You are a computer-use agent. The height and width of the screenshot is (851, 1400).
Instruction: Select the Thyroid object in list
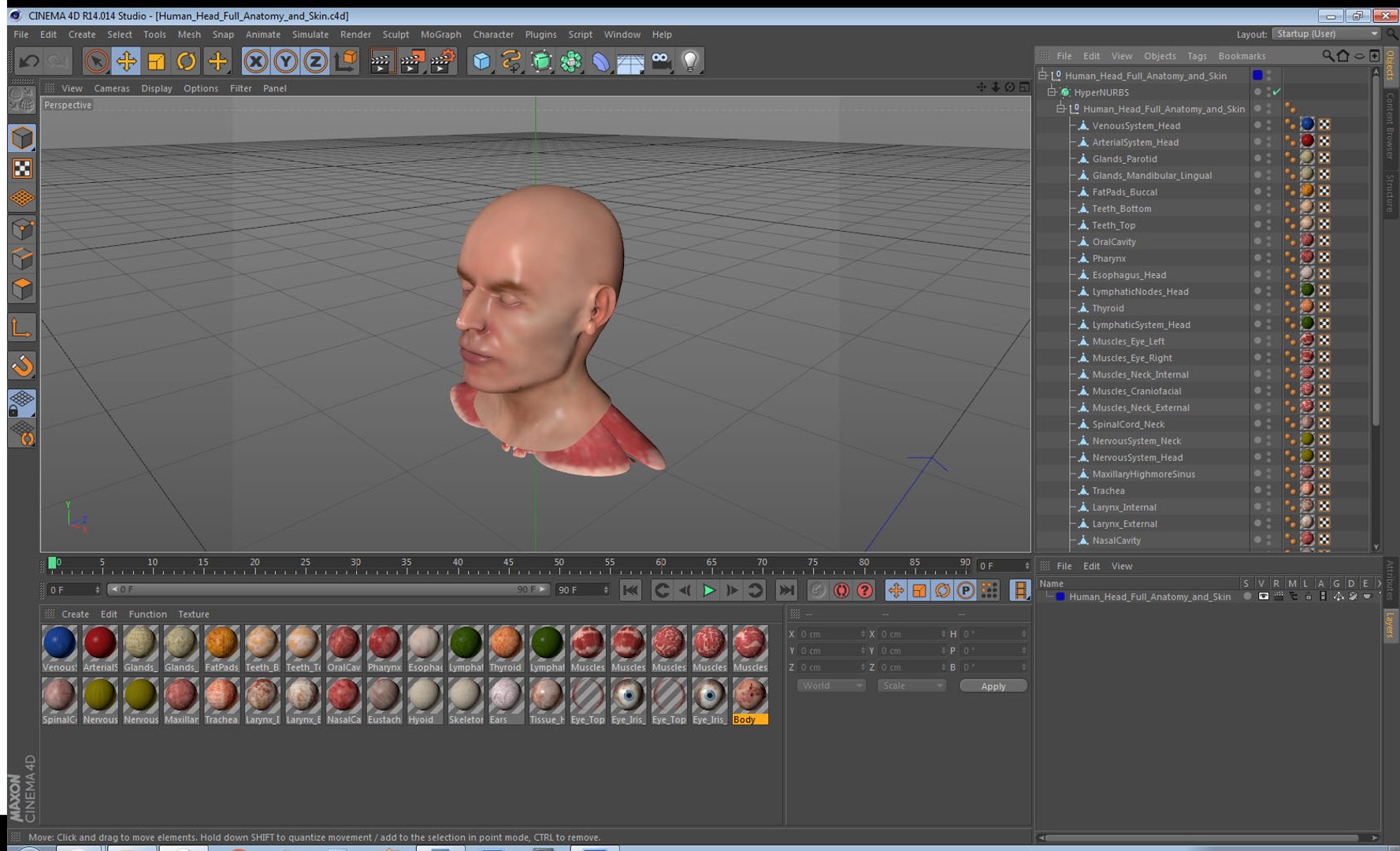click(1108, 308)
